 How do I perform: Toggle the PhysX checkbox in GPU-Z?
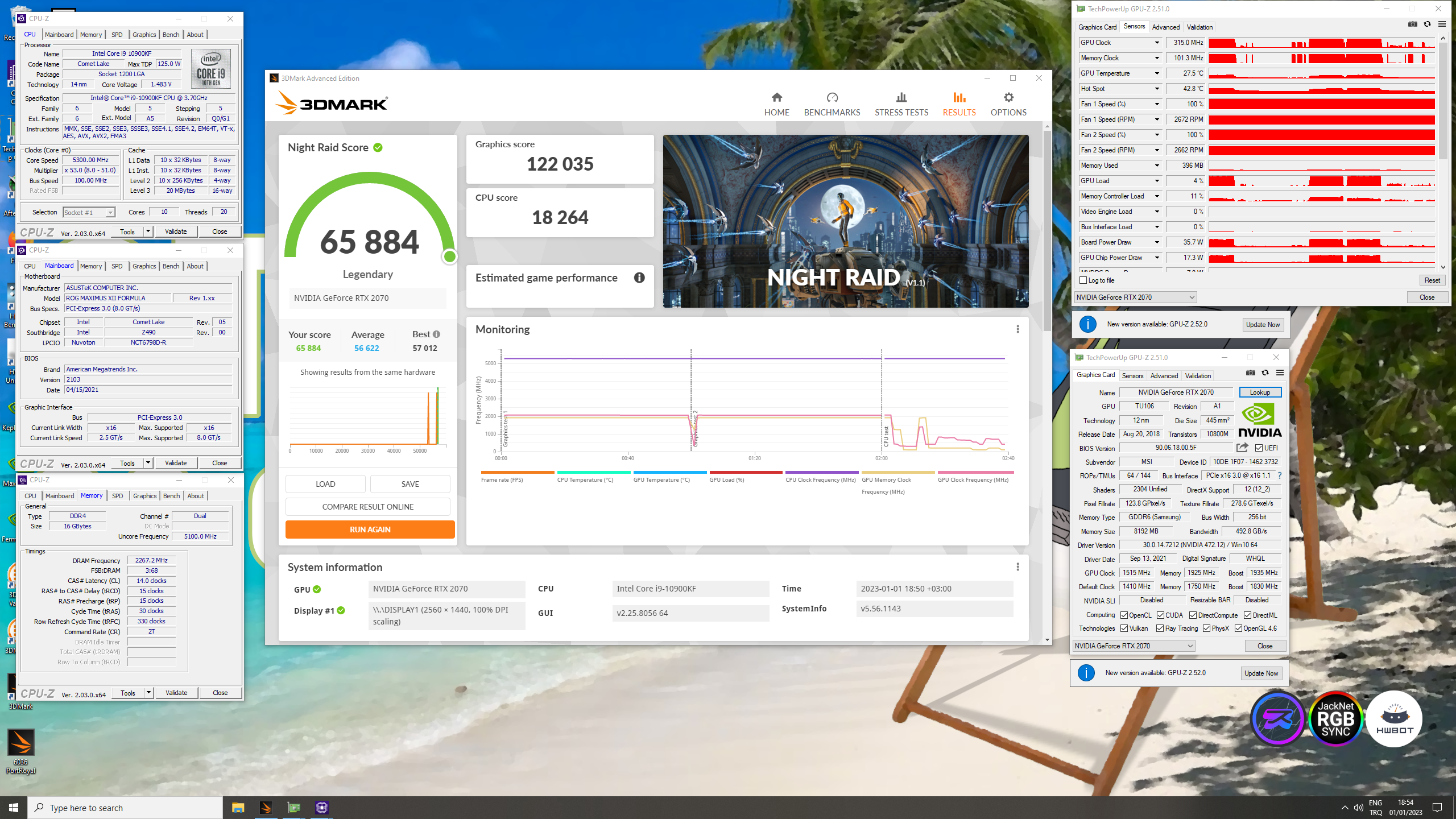pyautogui.click(x=1206, y=628)
